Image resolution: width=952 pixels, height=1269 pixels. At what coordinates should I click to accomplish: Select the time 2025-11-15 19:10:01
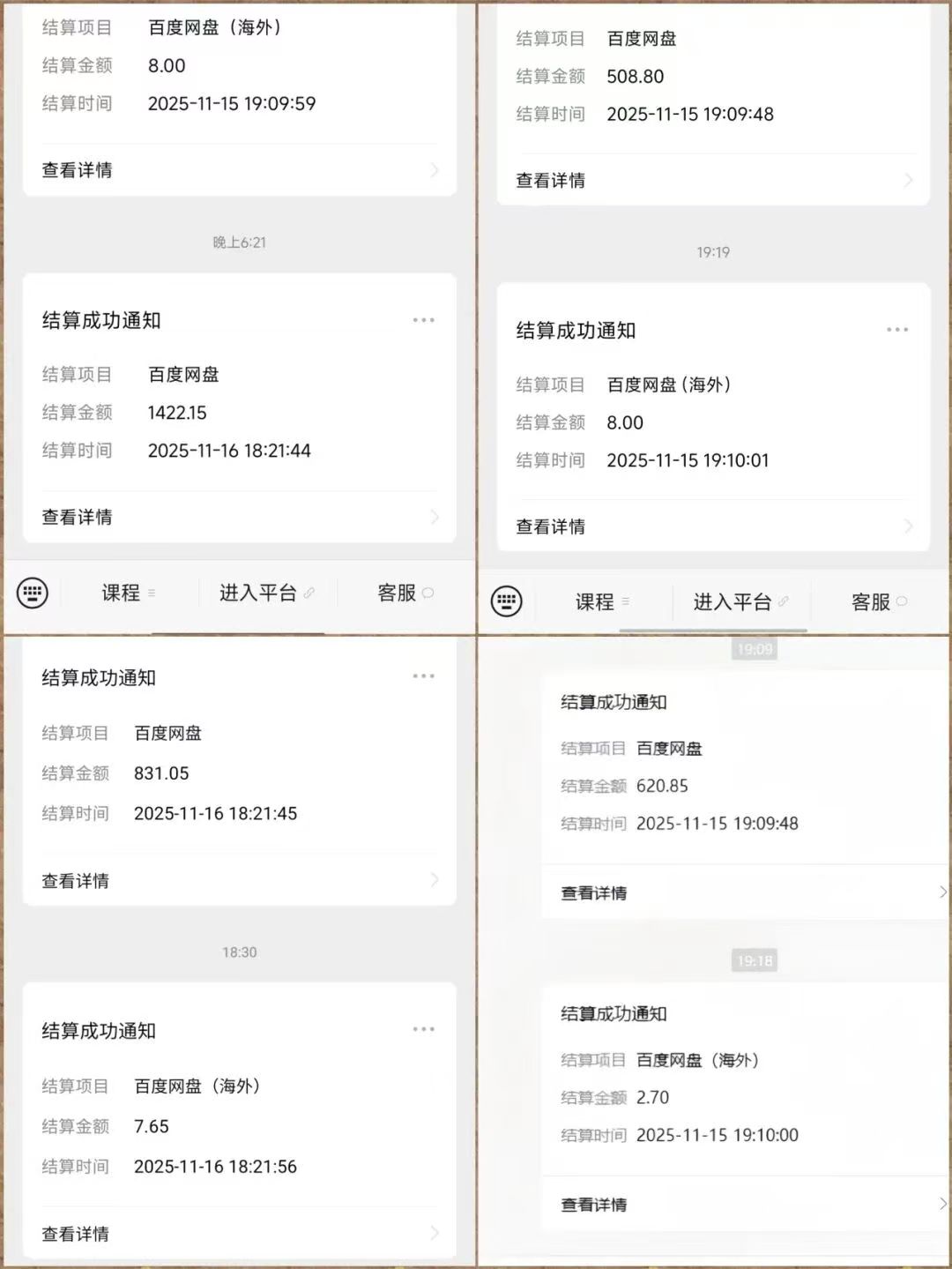pyautogui.click(x=688, y=460)
